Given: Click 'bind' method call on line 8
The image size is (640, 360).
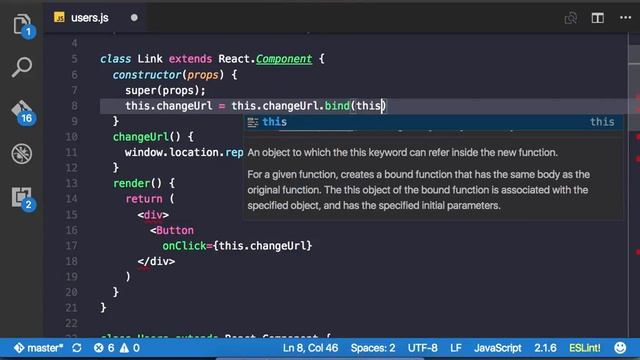Looking at the screenshot, I should point(337,106).
